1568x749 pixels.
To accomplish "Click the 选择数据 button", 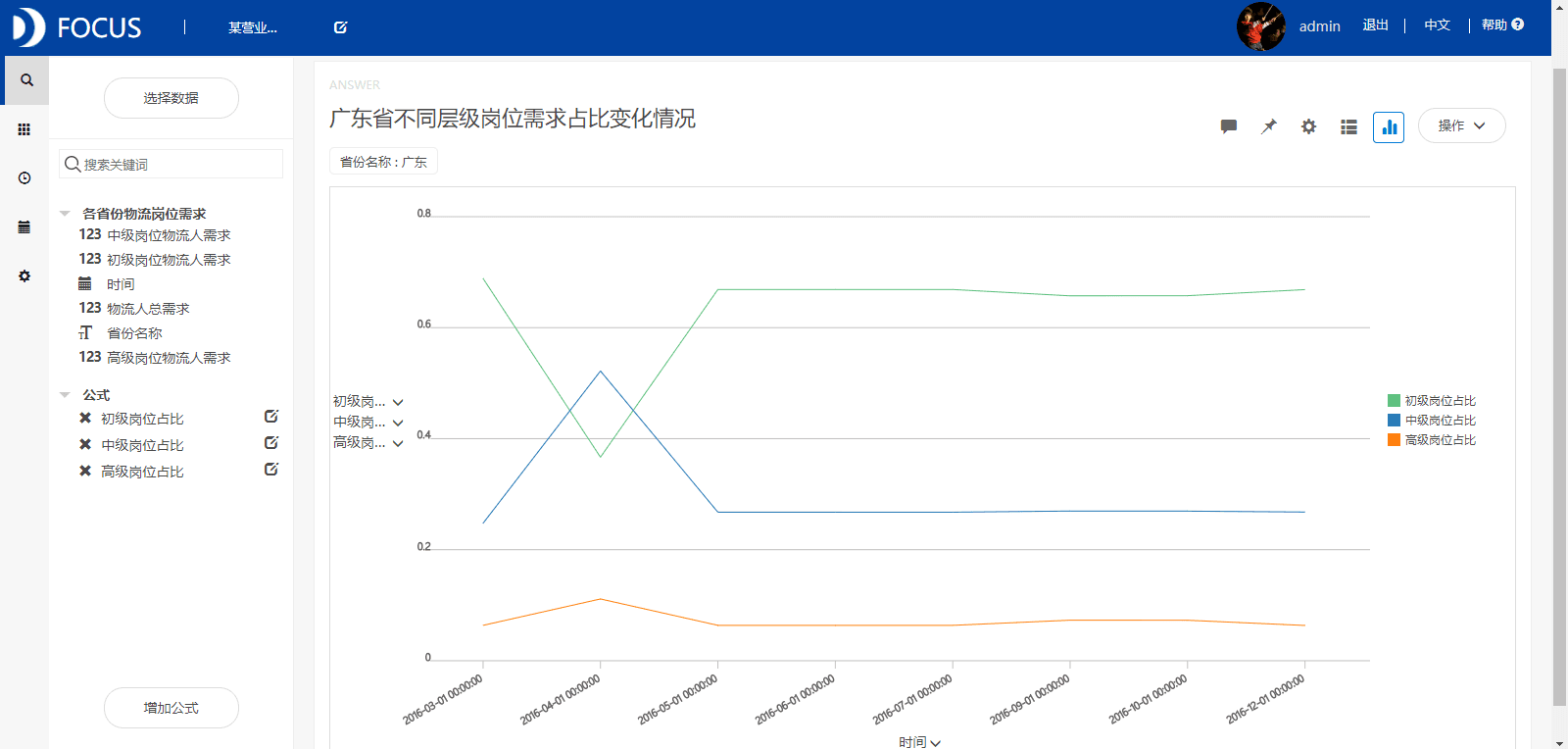I will pos(171,98).
